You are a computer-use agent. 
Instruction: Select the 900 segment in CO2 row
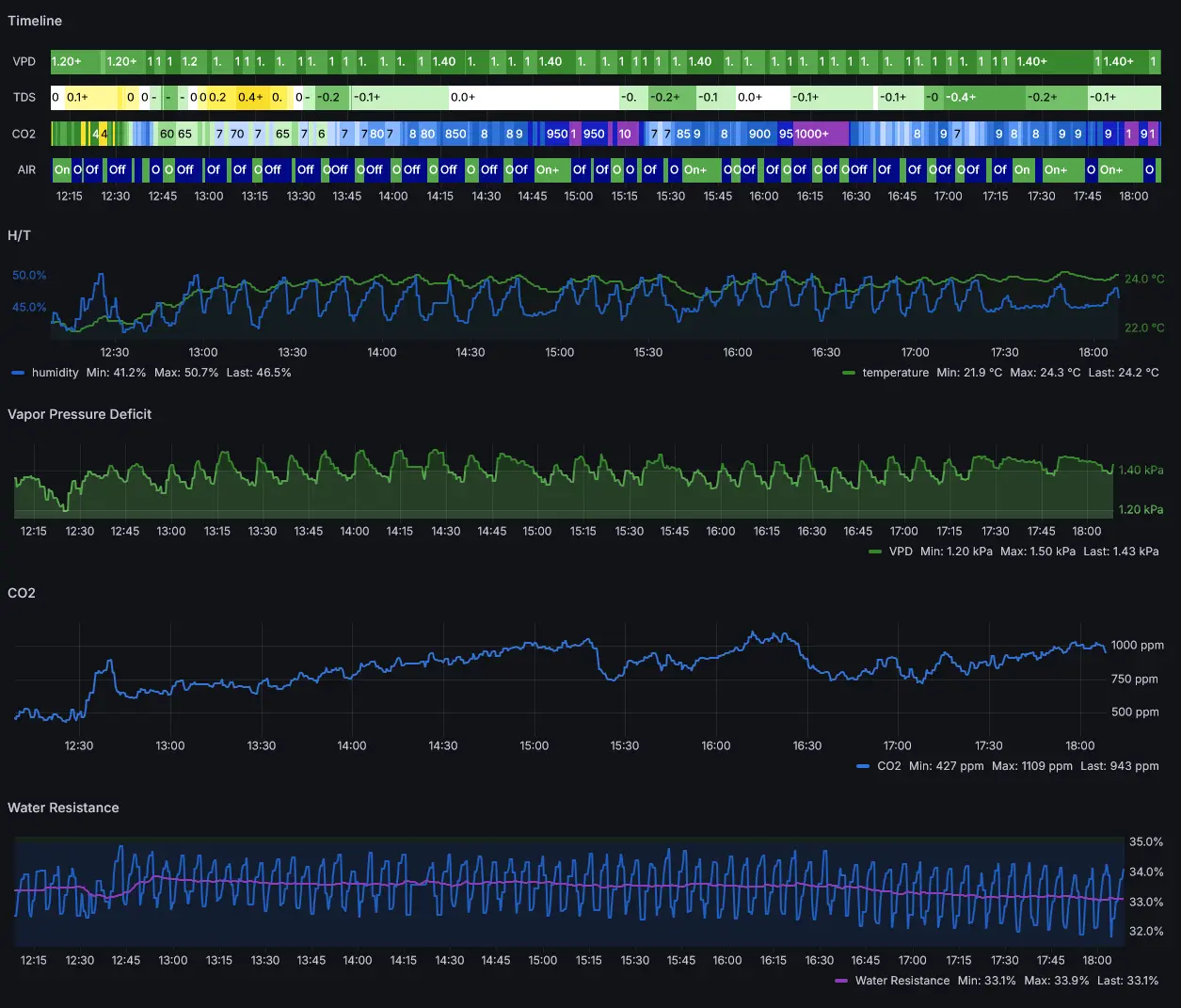pos(759,134)
